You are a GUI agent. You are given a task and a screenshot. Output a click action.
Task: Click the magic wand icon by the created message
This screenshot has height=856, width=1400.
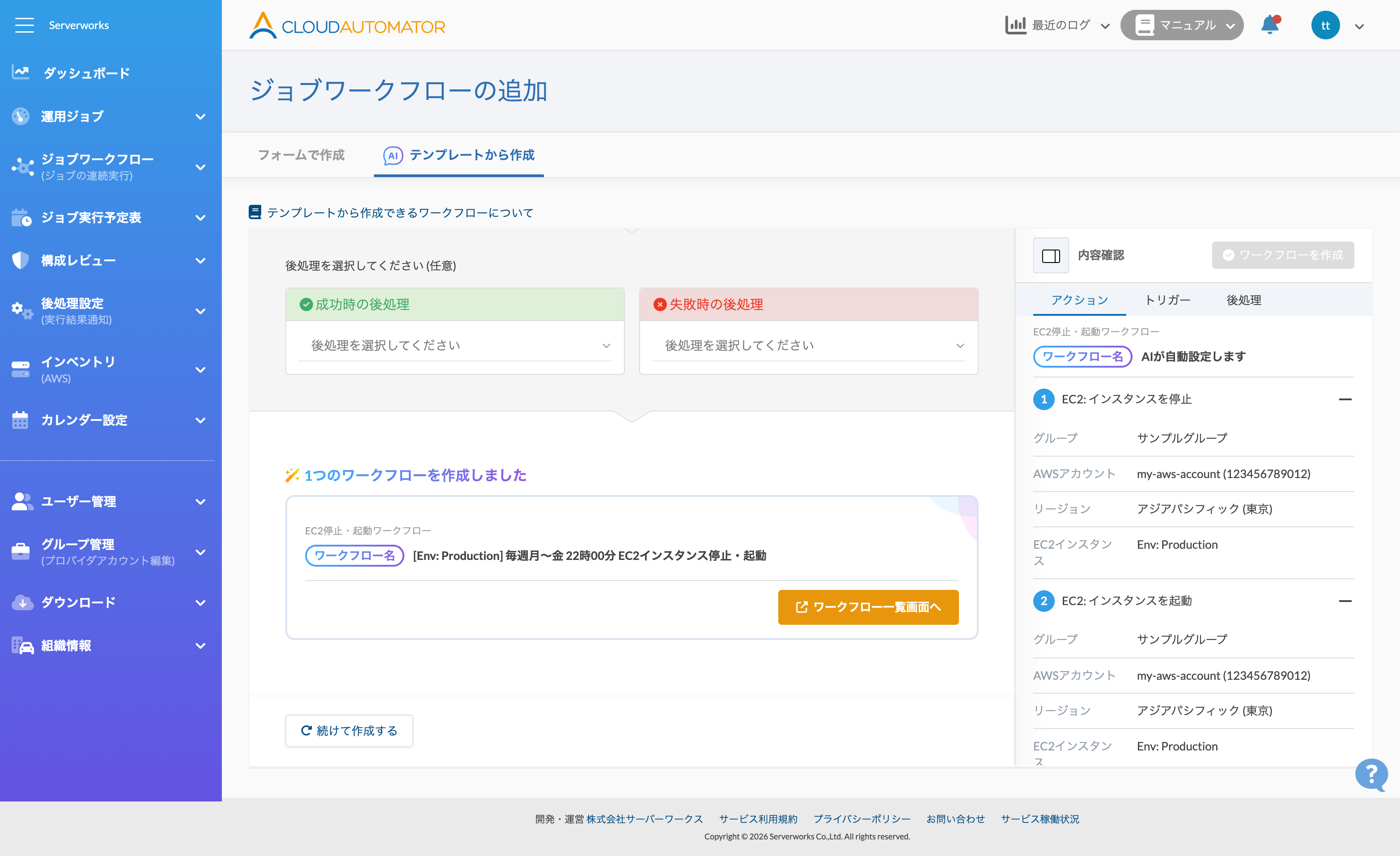click(x=292, y=475)
